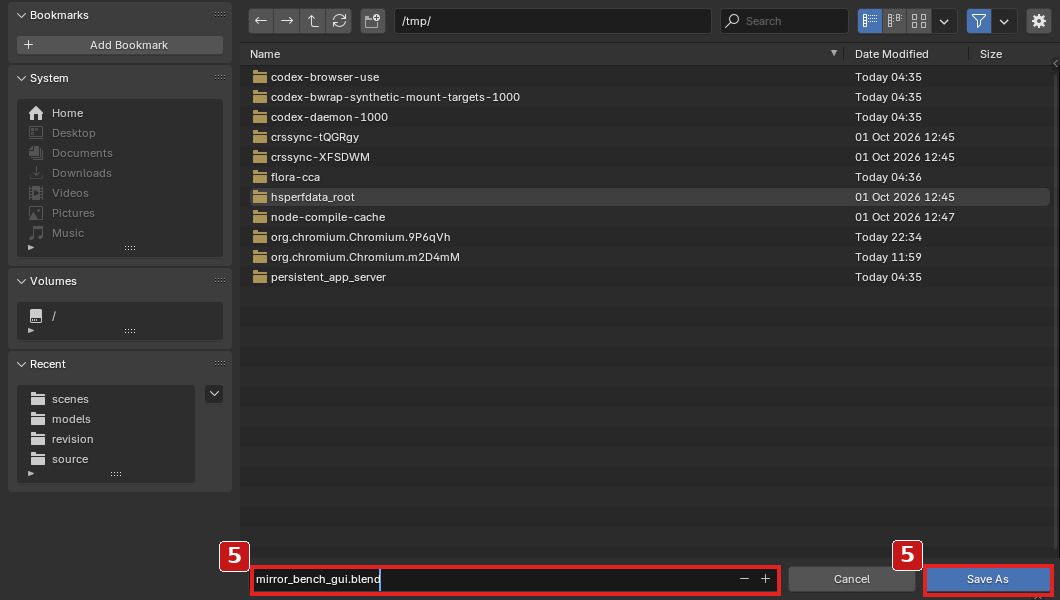Viewport: 1060px width, 600px height.
Task: Select the codex-daemon-1000 folder
Action: click(x=649, y=117)
